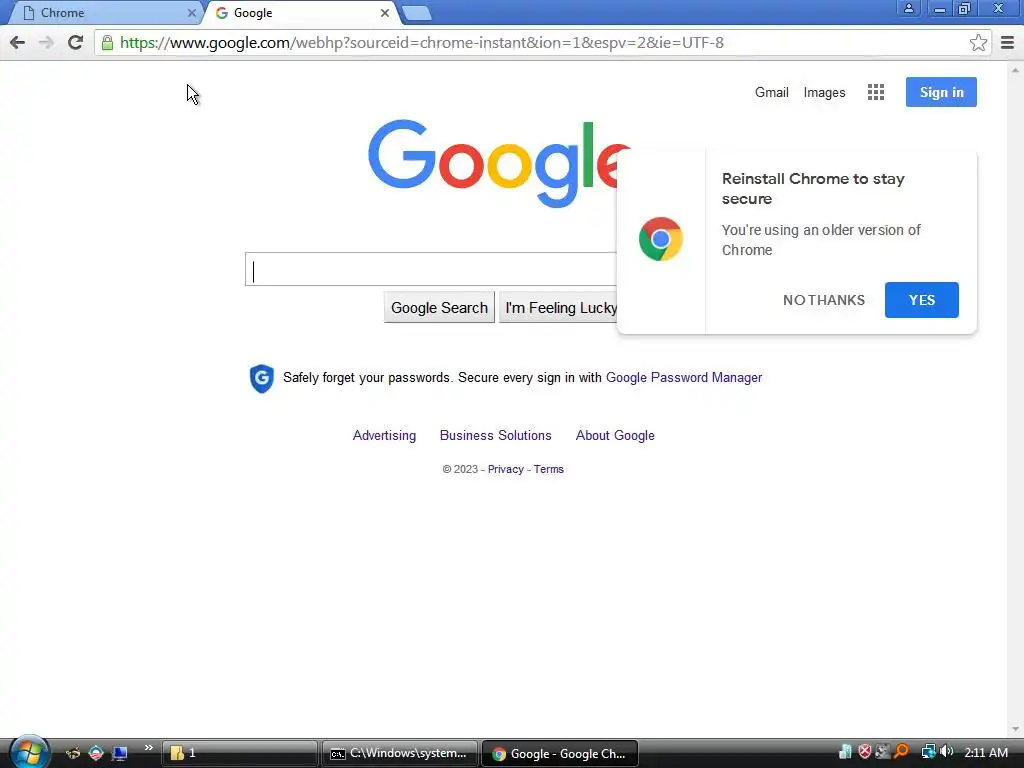Click the Sign in button
This screenshot has height=768, width=1024.
(941, 92)
